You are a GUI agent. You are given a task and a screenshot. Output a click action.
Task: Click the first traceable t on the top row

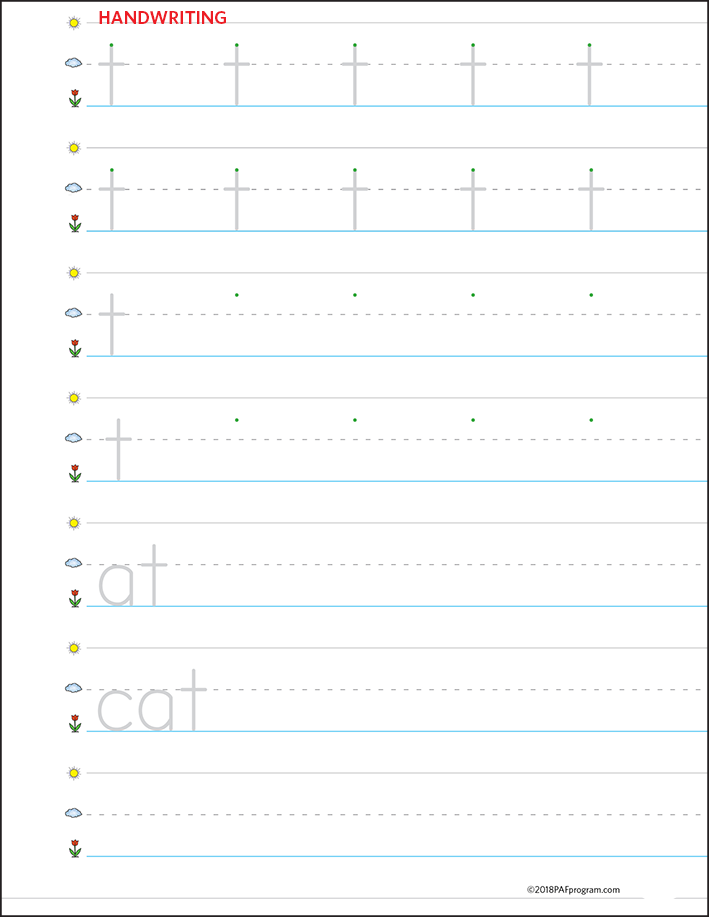(111, 75)
